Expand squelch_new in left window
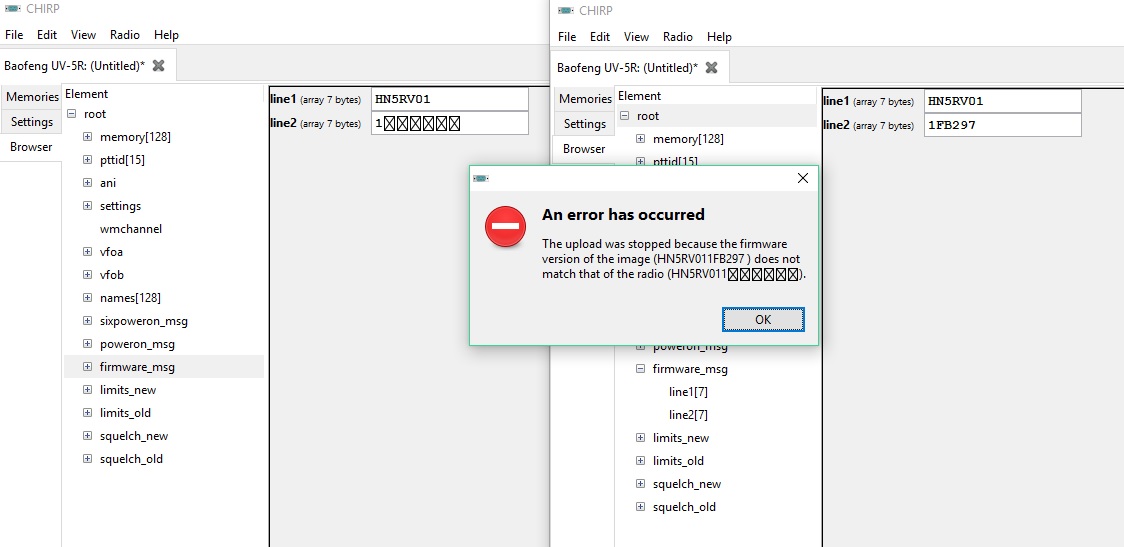This screenshot has height=547, width=1124. [87, 436]
